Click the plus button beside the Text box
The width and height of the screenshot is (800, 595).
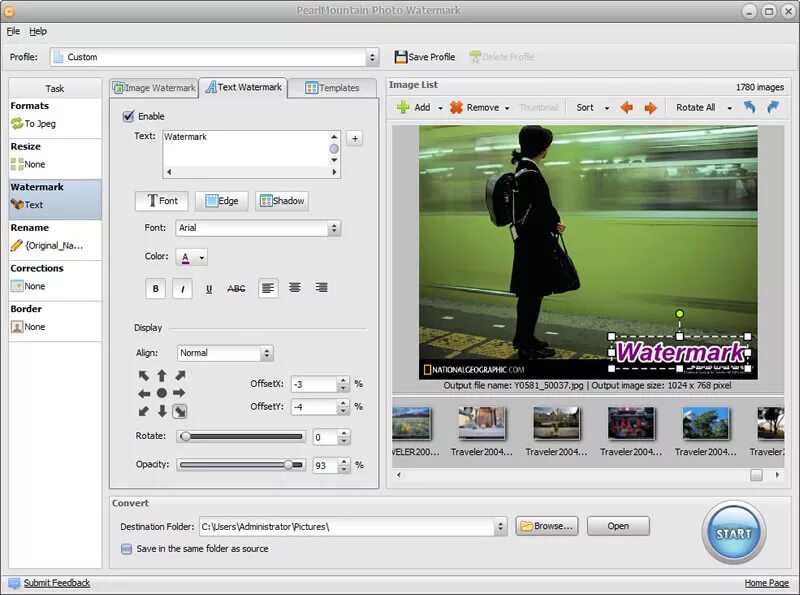[x=355, y=138]
